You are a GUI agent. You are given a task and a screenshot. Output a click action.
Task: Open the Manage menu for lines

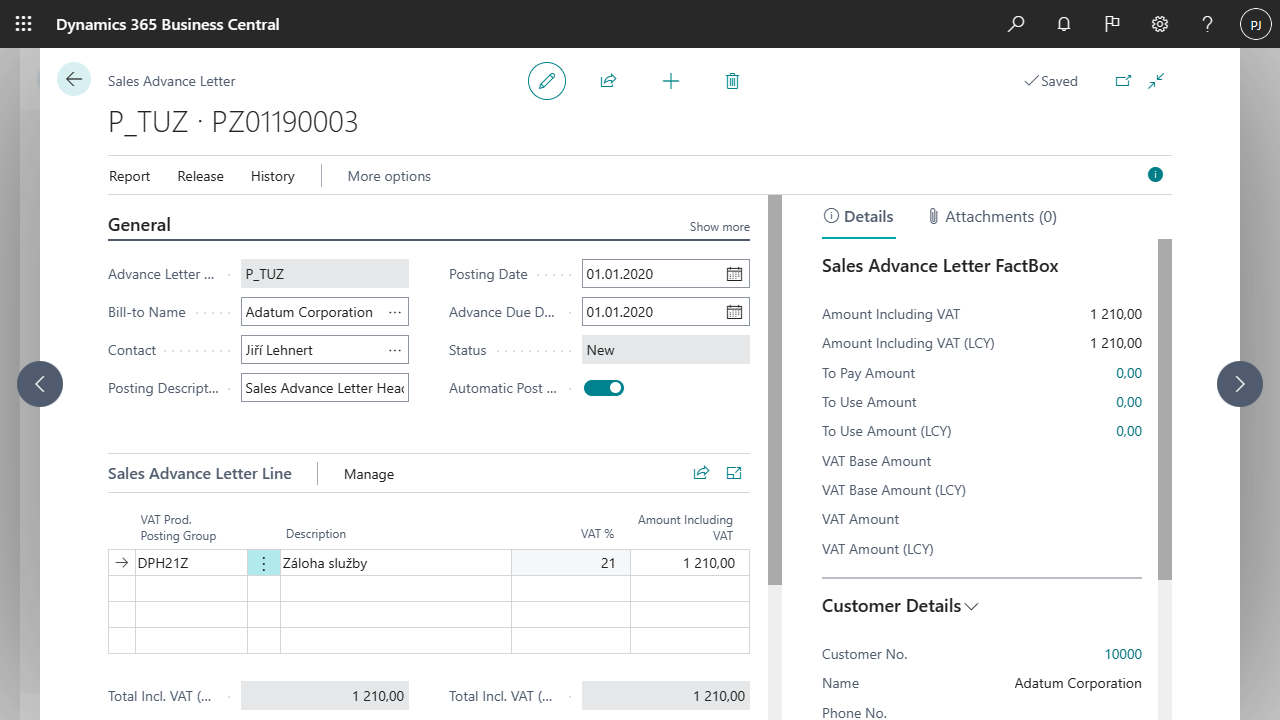(369, 474)
